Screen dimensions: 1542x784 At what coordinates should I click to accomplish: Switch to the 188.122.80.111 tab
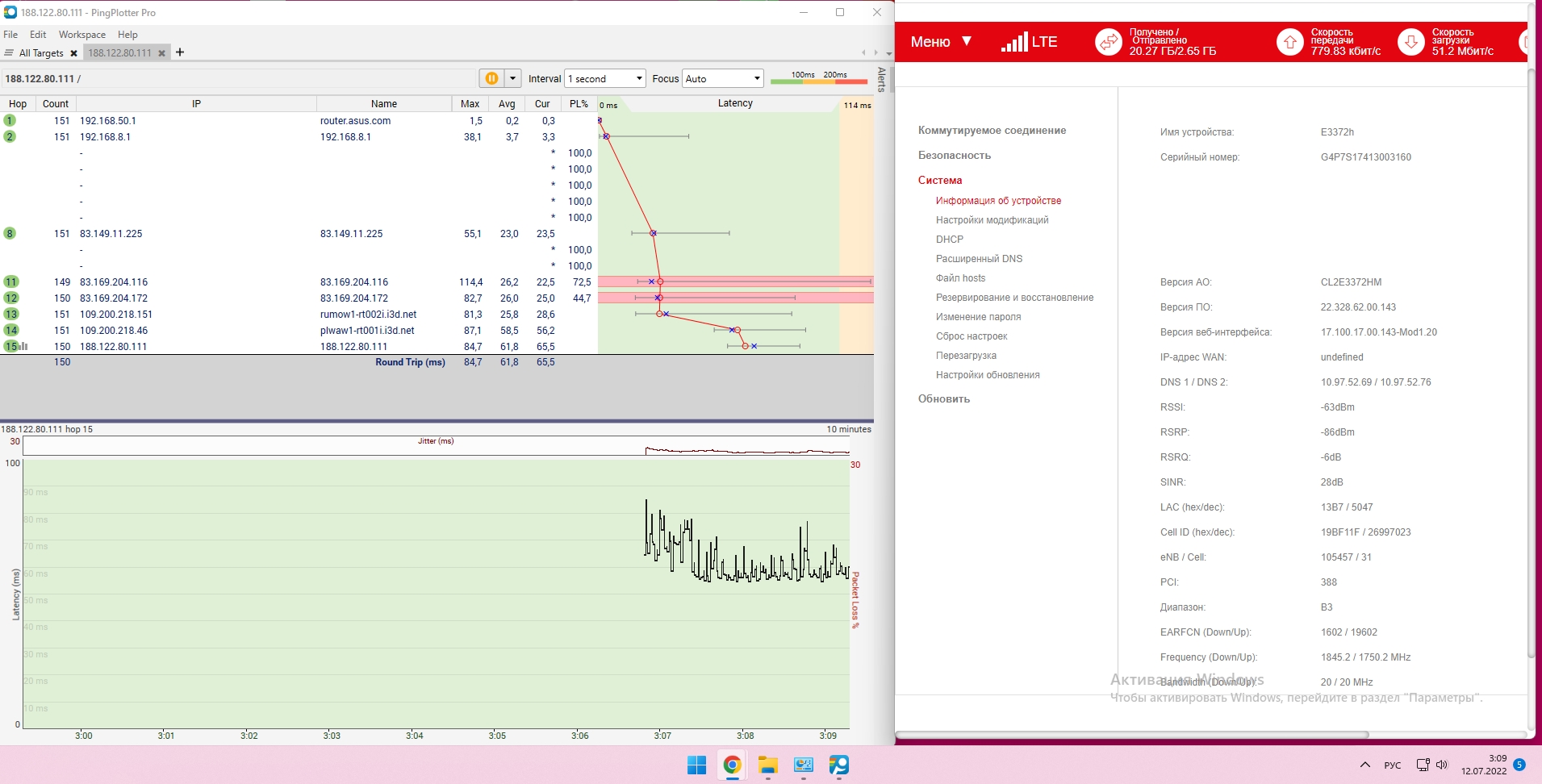point(119,53)
